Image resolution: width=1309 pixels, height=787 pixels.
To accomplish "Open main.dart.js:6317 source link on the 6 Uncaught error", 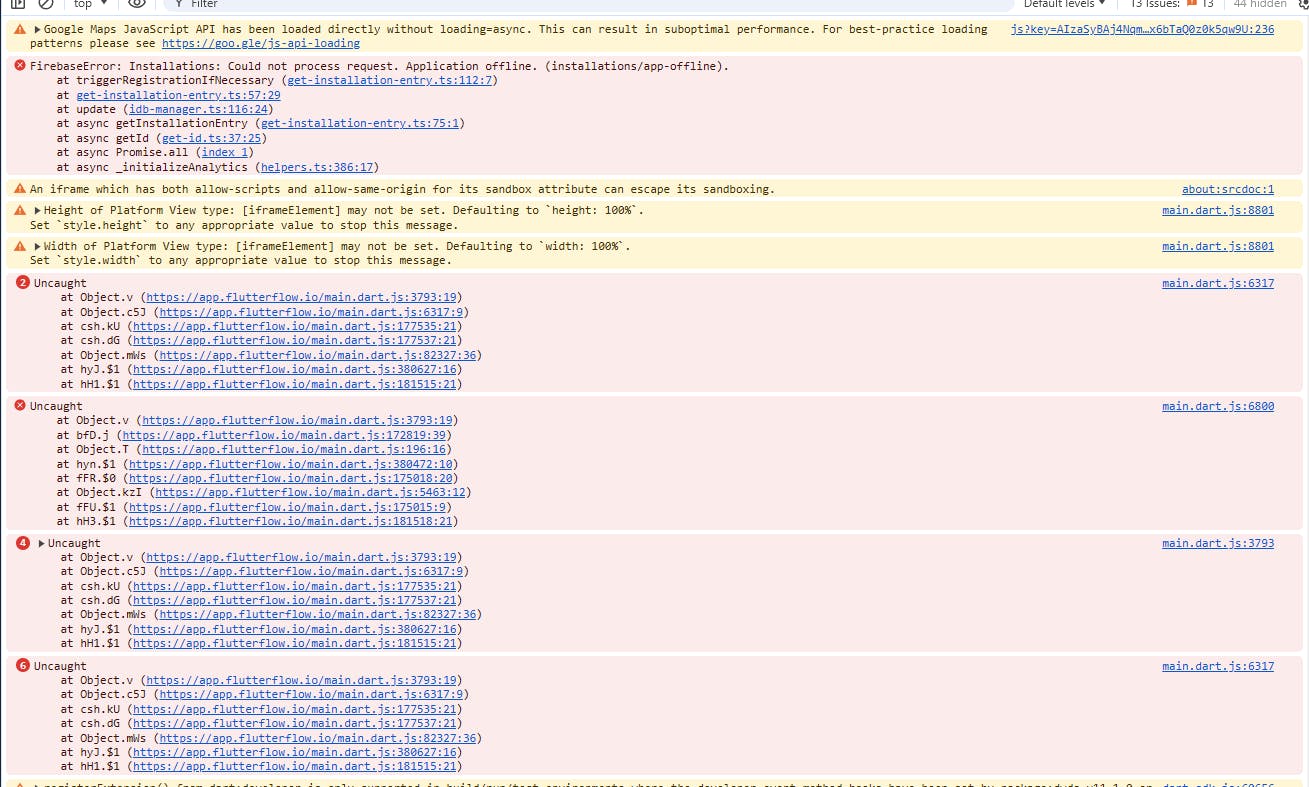I will point(1218,666).
